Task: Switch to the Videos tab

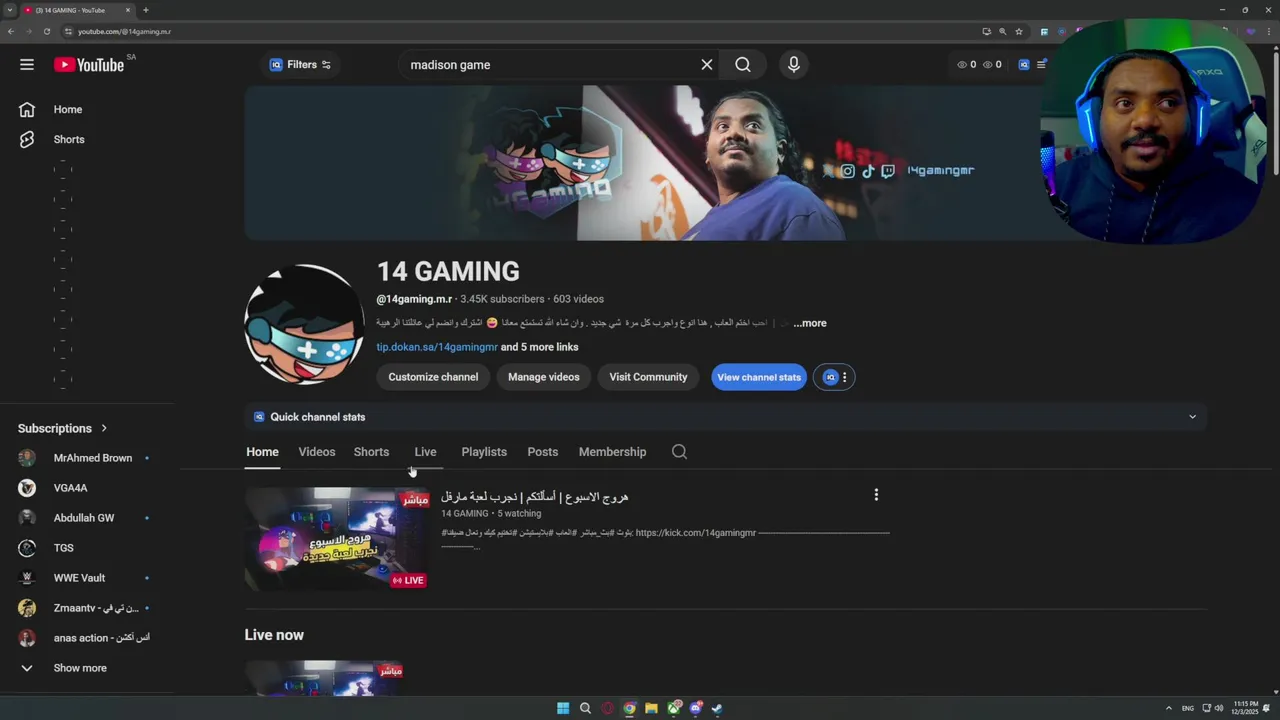Action: 317,452
